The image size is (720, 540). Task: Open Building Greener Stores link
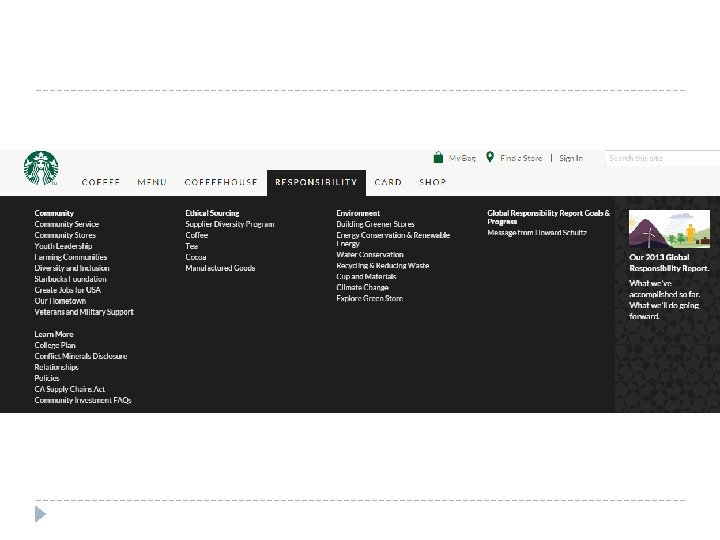375,224
